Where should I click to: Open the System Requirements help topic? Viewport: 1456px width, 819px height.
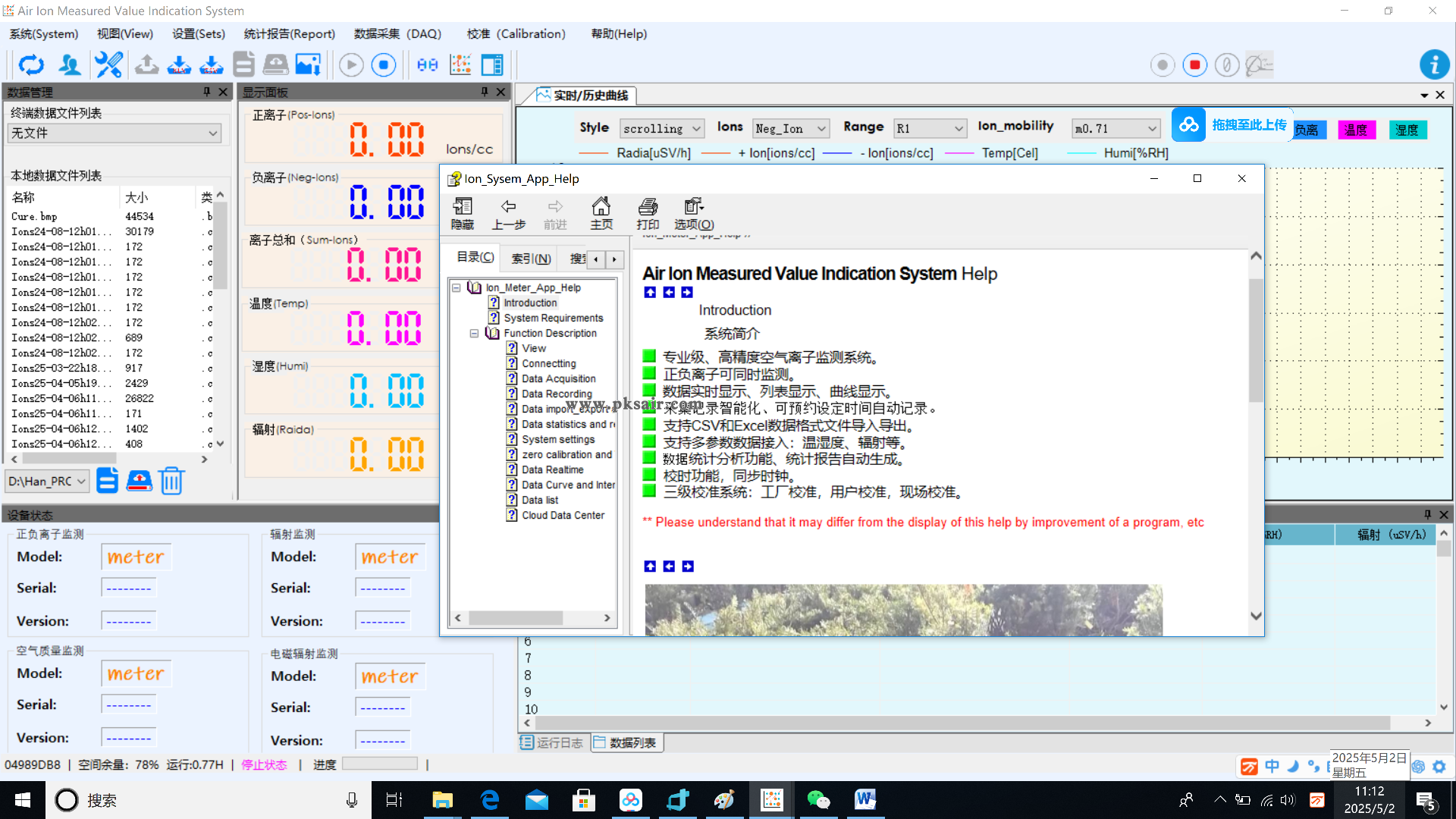pos(553,318)
